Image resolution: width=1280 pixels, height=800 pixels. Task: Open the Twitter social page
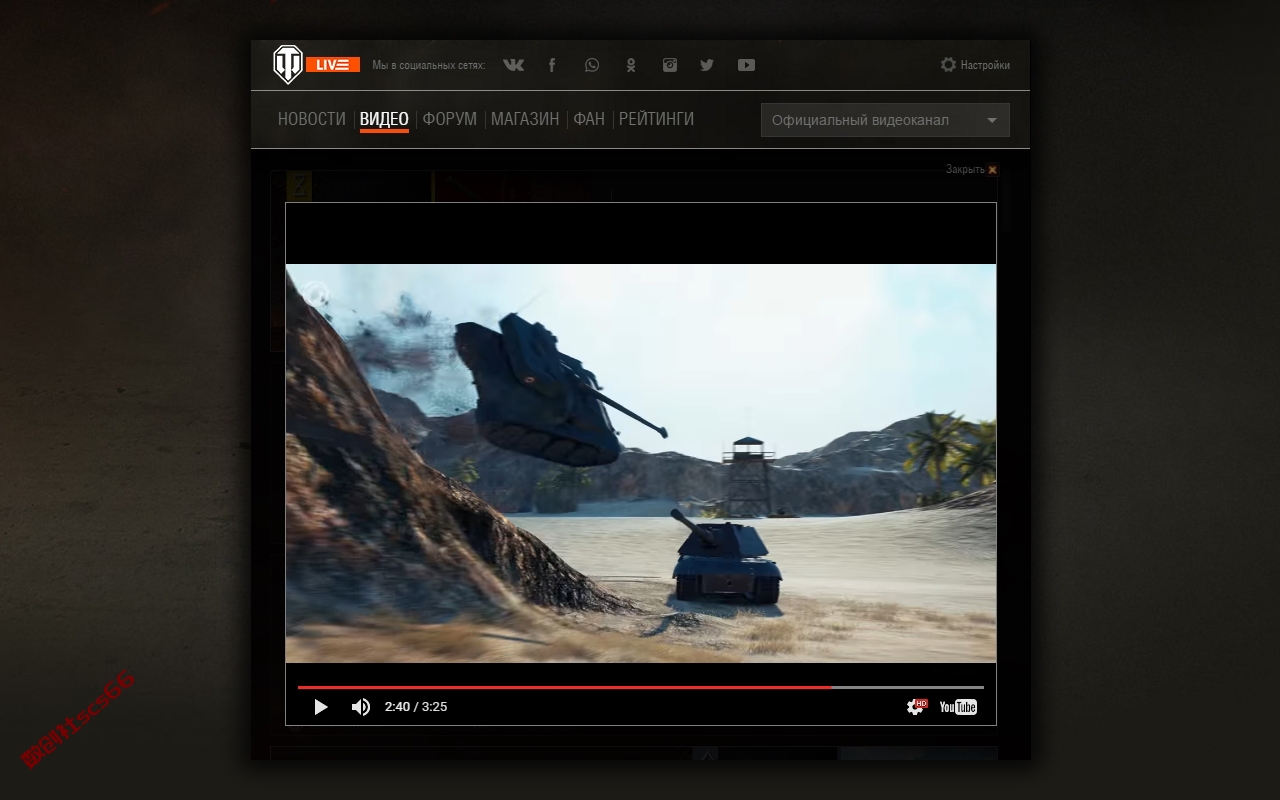(x=707, y=65)
